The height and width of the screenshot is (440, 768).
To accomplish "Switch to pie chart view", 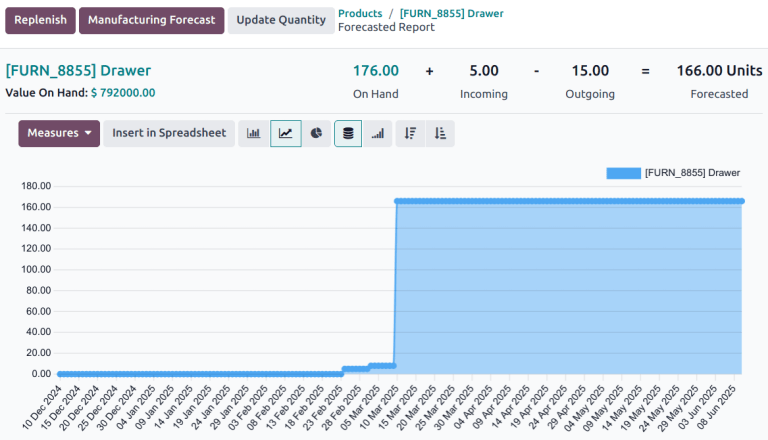I will click(x=316, y=133).
